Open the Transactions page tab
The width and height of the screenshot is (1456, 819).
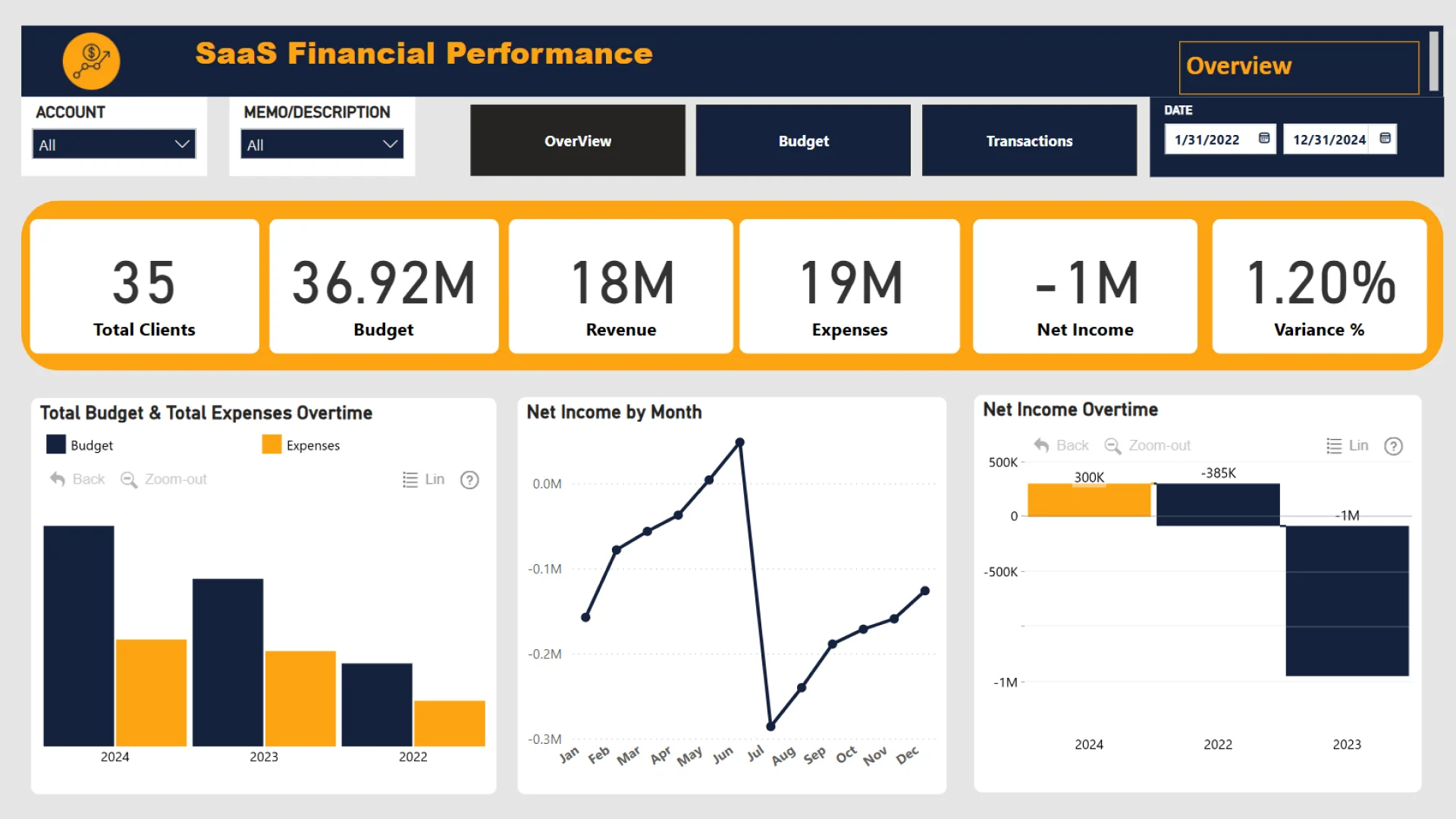[x=1029, y=141]
